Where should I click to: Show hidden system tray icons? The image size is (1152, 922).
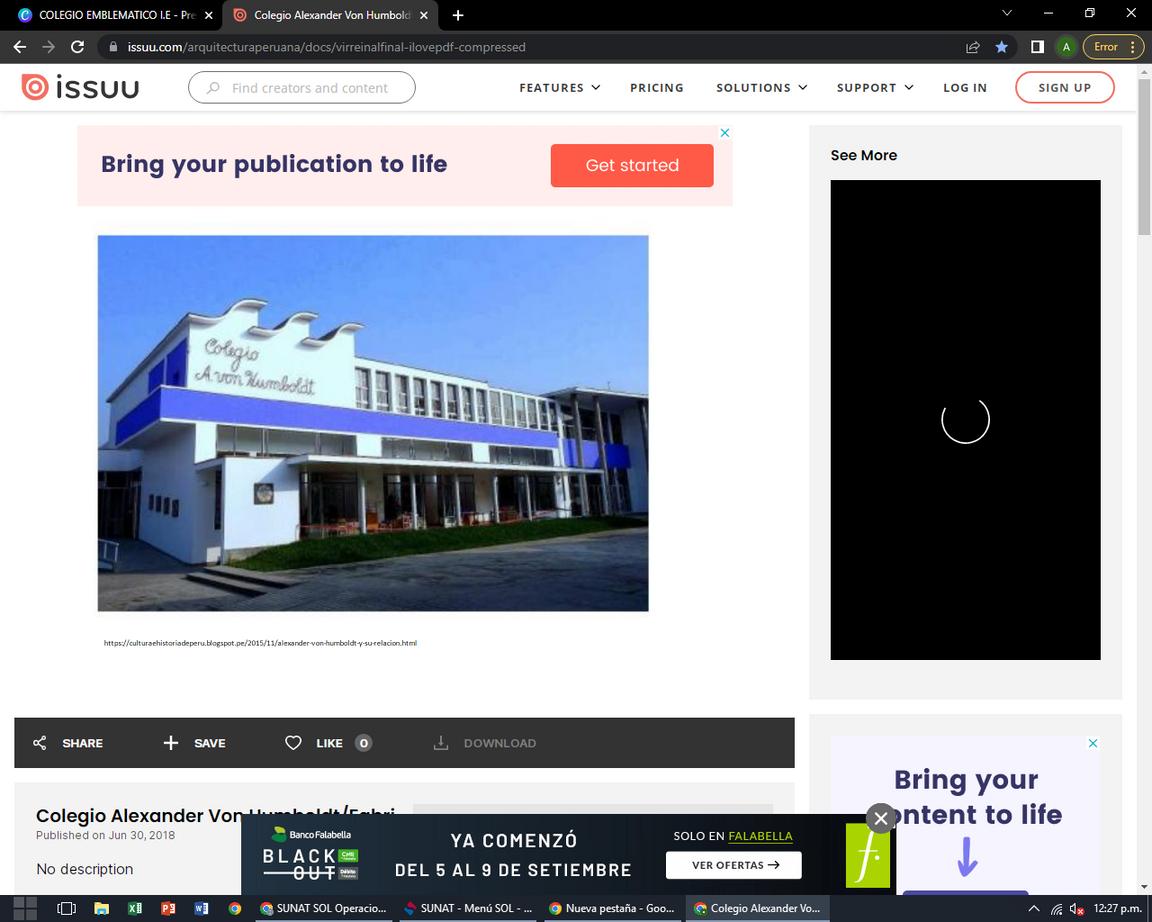click(1034, 909)
